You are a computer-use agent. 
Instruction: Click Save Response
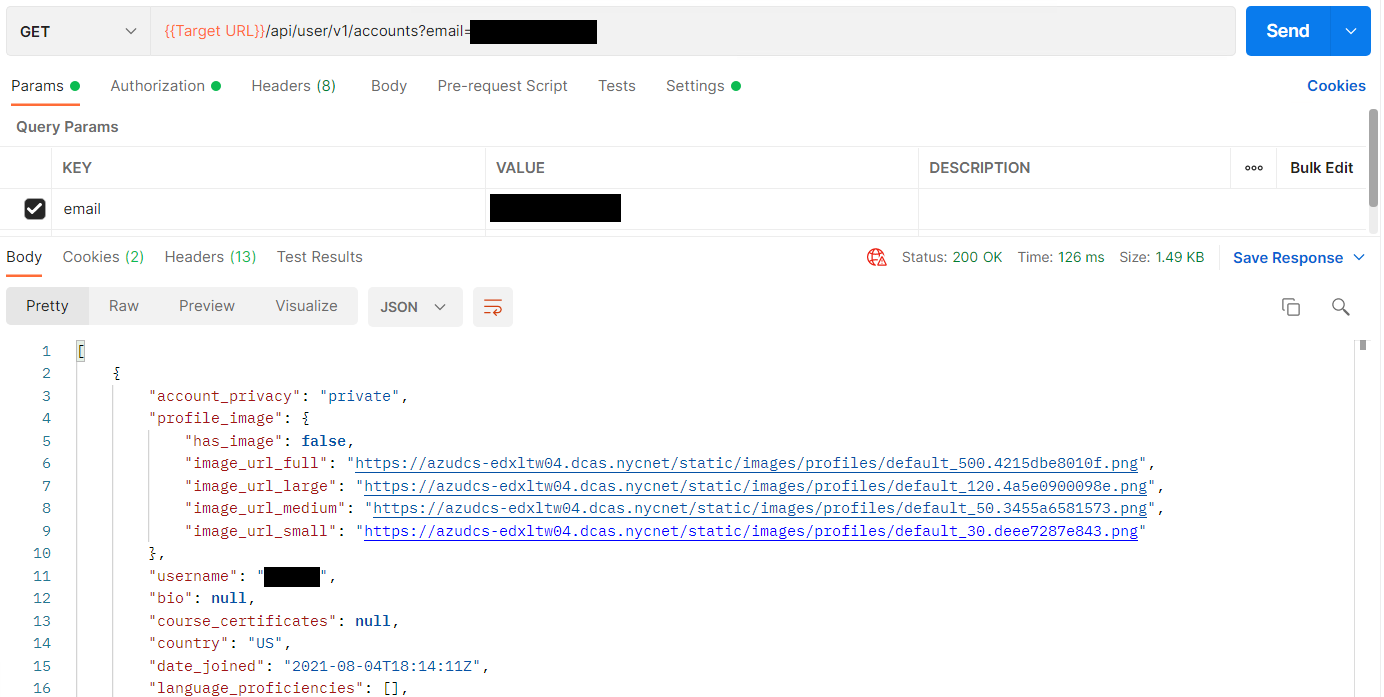point(1288,258)
